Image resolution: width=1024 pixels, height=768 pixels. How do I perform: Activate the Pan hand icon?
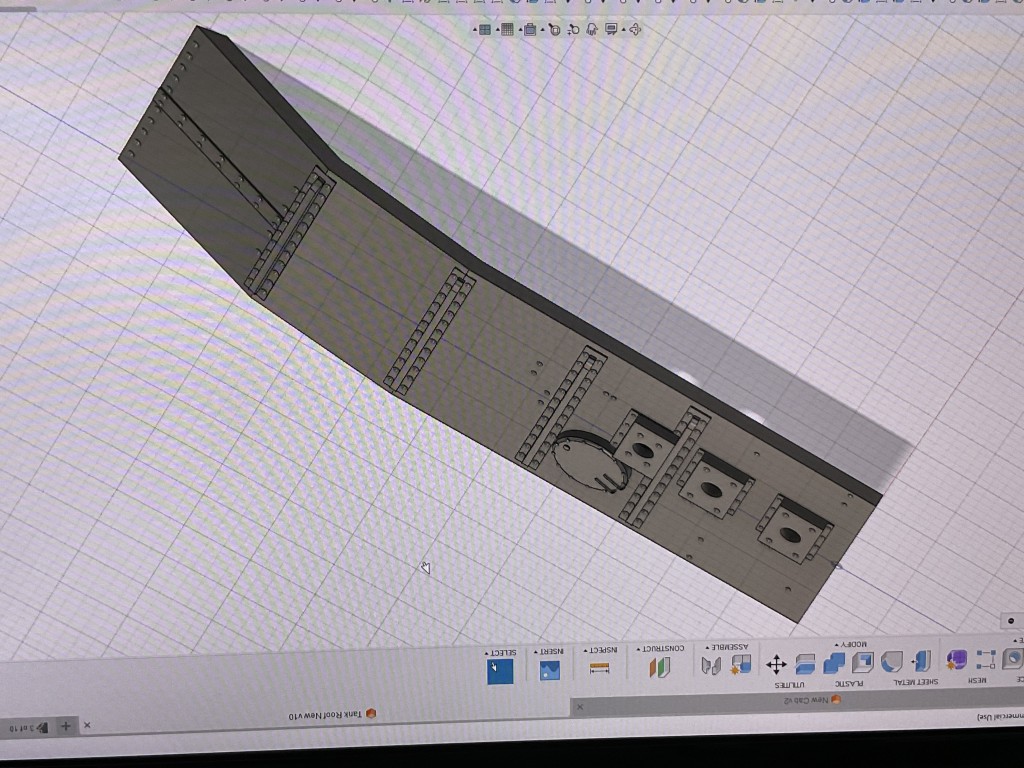point(592,30)
